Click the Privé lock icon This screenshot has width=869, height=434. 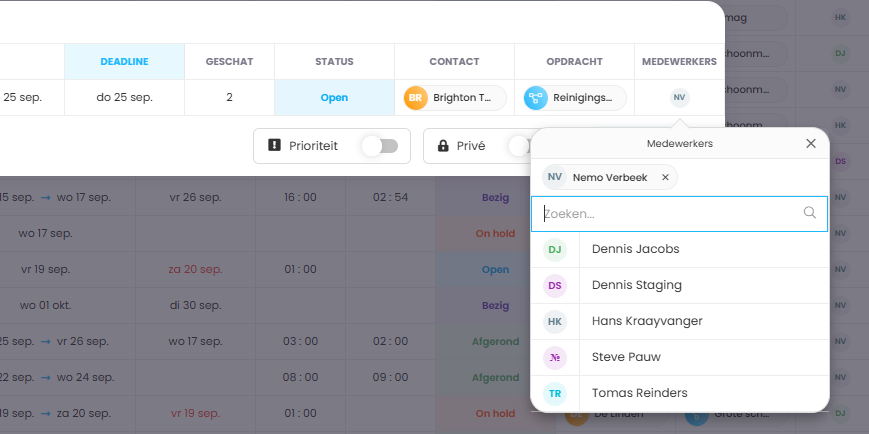click(x=443, y=146)
